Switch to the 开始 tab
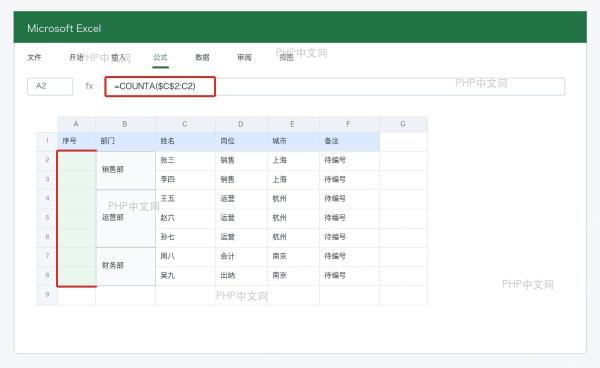 click(x=76, y=57)
